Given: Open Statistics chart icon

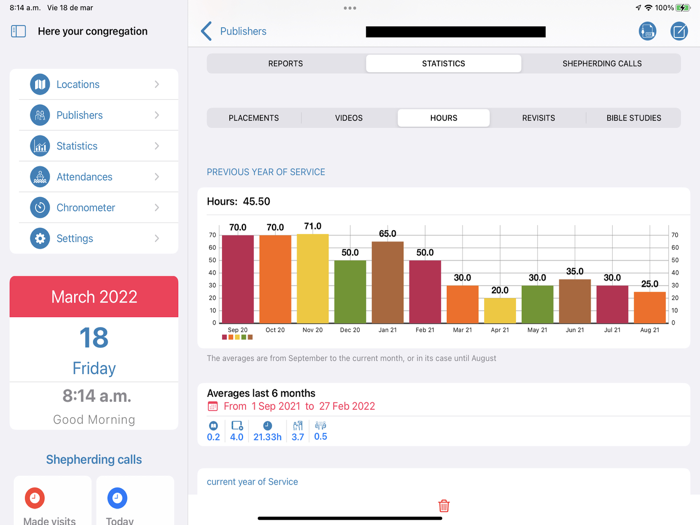Looking at the screenshot, I should tap(40, 146).
